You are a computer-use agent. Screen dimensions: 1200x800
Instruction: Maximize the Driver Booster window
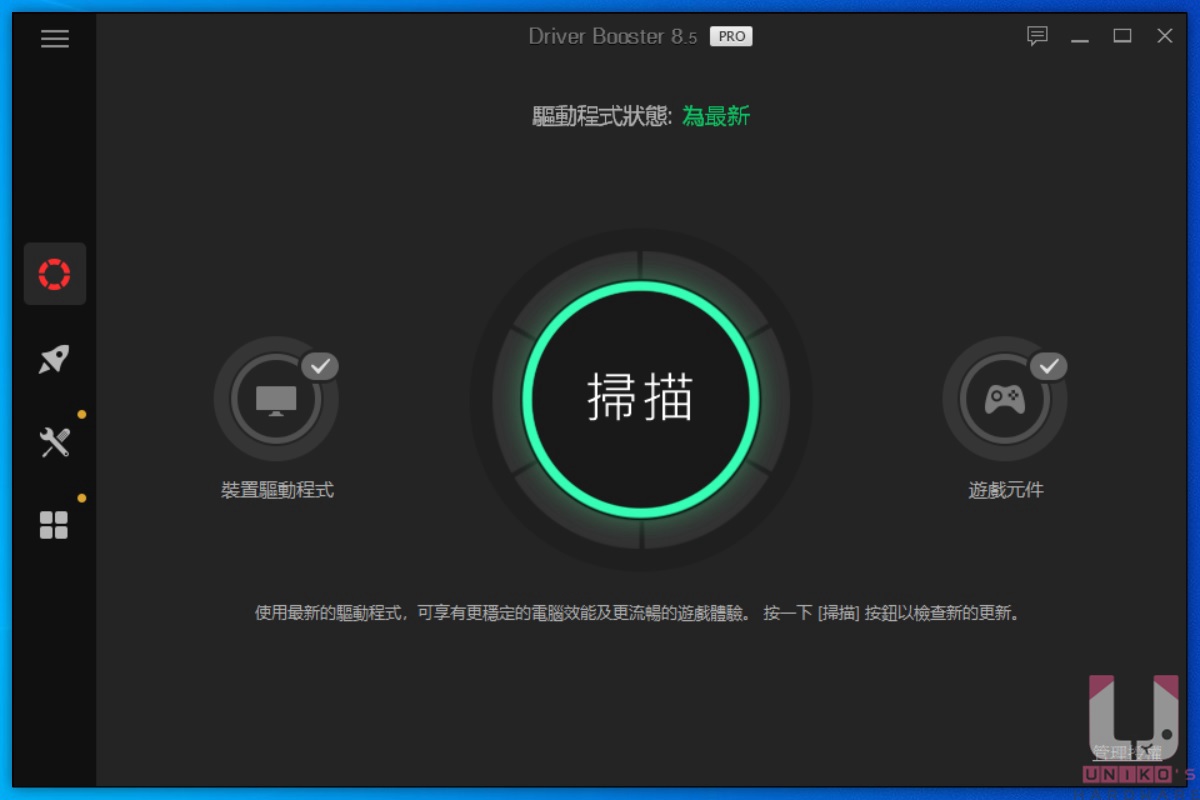click(x=1122, y=36)
